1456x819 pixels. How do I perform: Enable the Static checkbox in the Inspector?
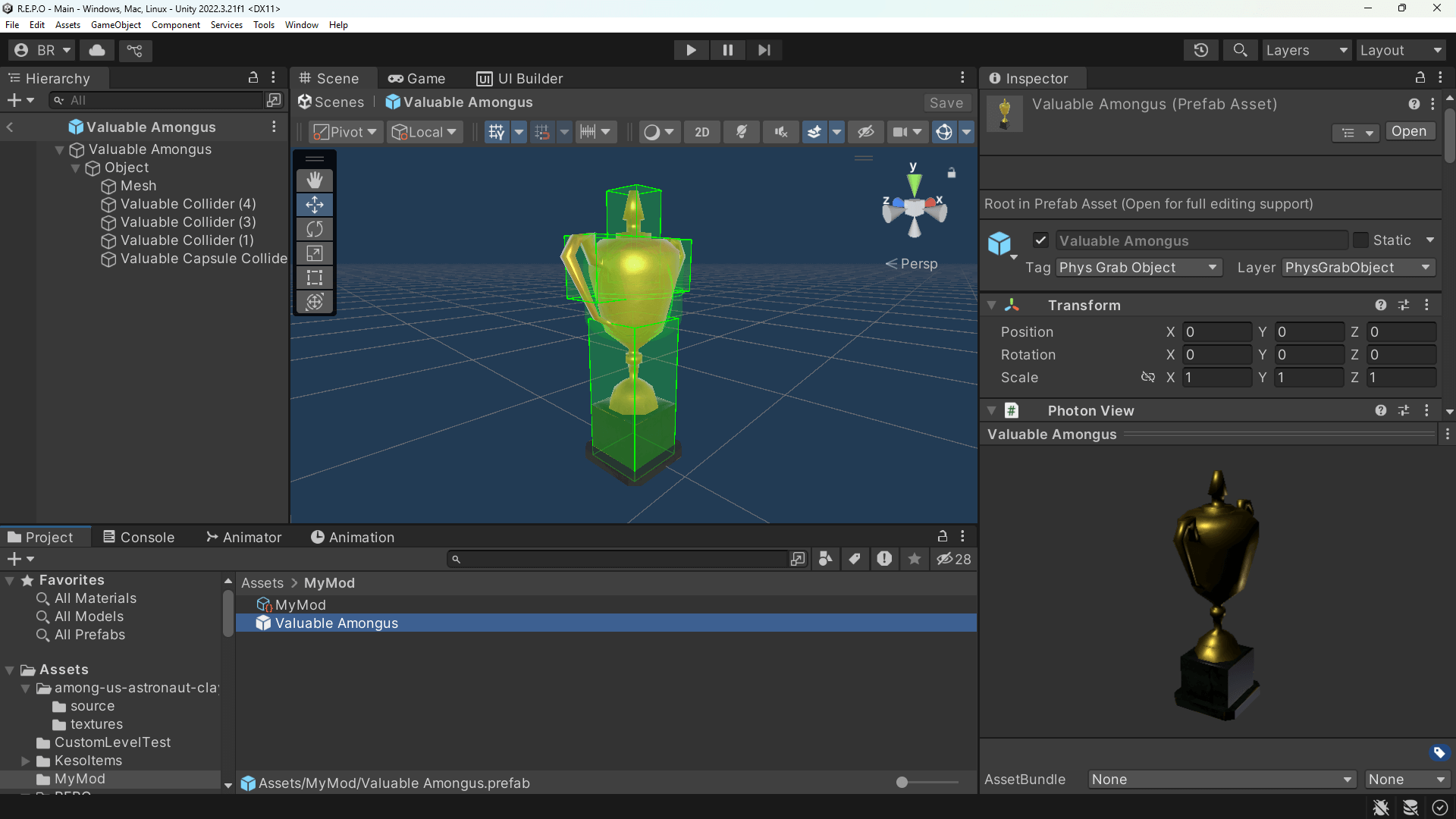click(1361, 240)
